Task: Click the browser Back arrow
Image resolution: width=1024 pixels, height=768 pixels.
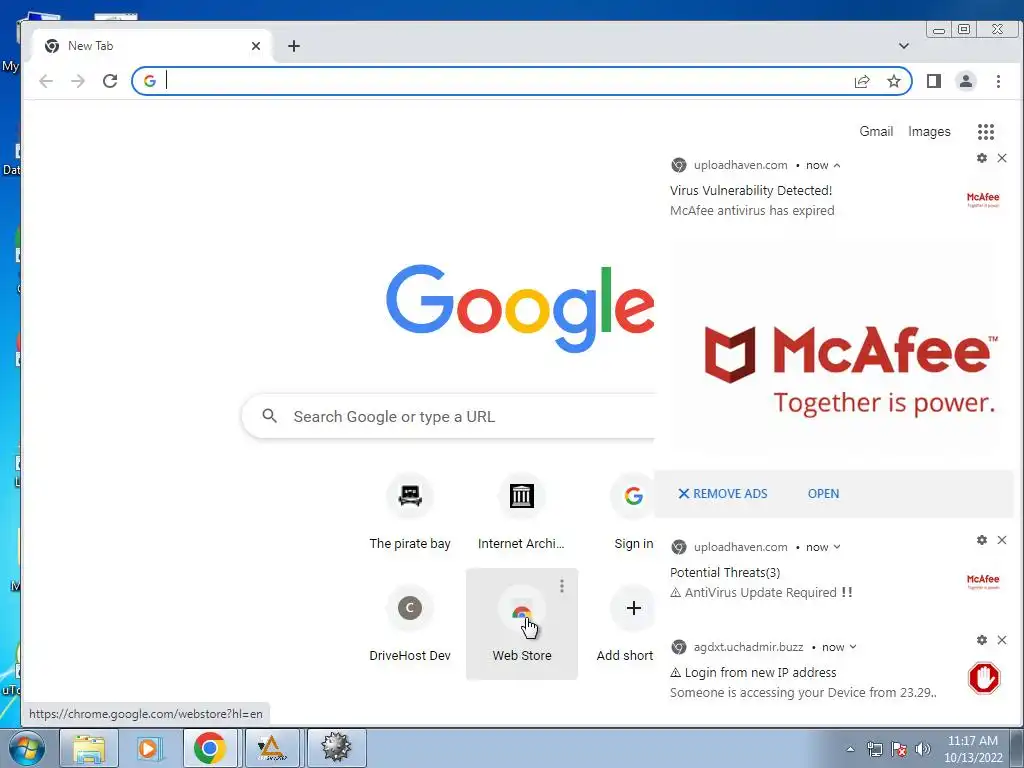Action: point(46,81)
